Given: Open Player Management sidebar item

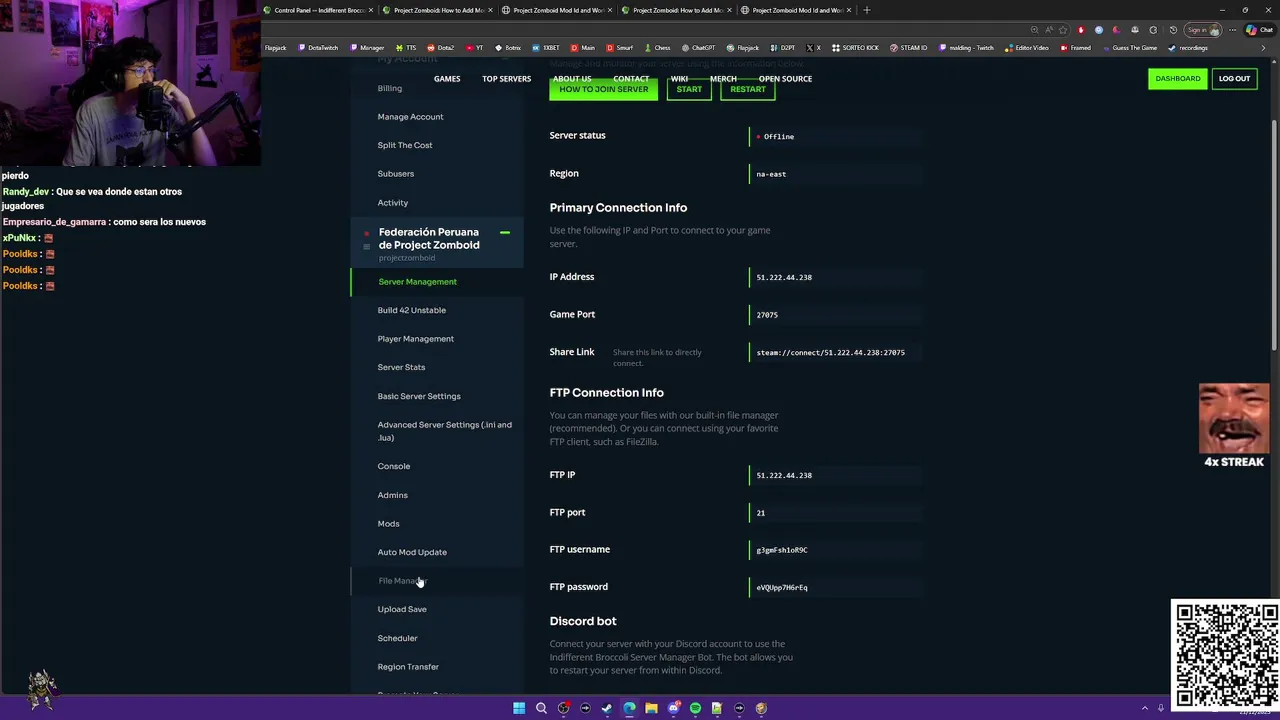Looking at the screenshot, I should (x=416, y=339).
